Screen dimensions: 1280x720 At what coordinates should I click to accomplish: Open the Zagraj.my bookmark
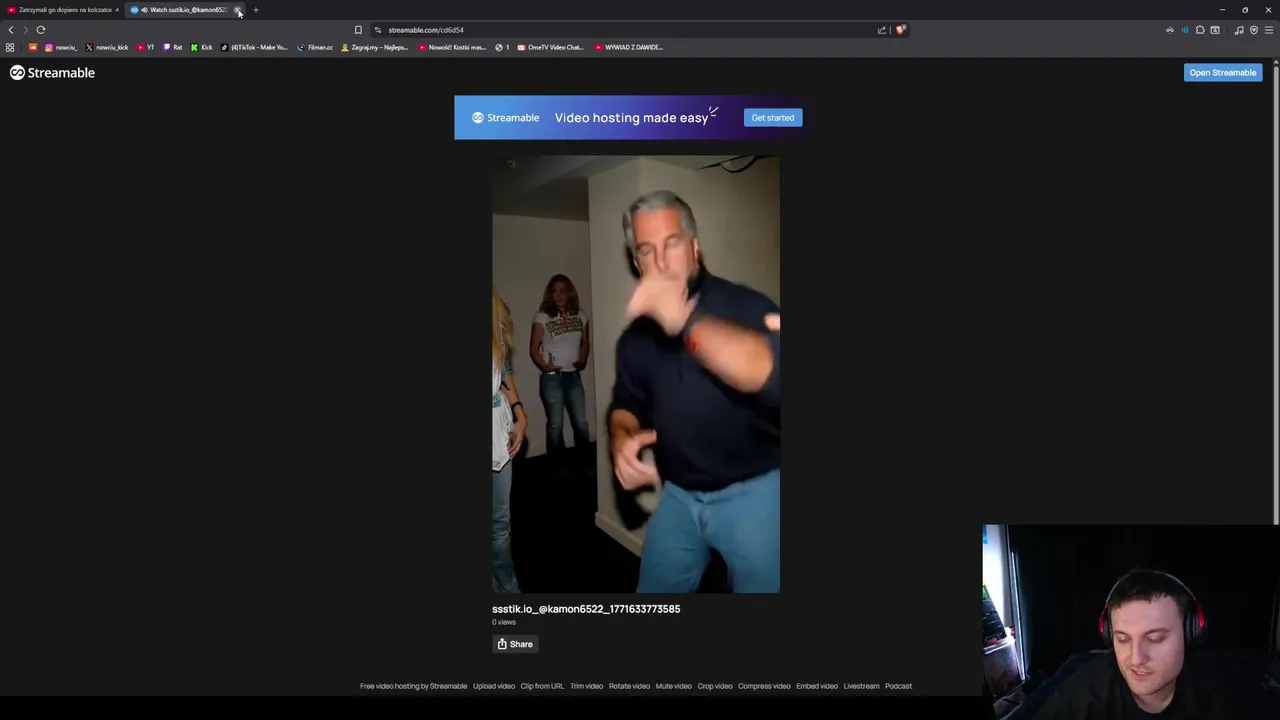click(375, 47)
